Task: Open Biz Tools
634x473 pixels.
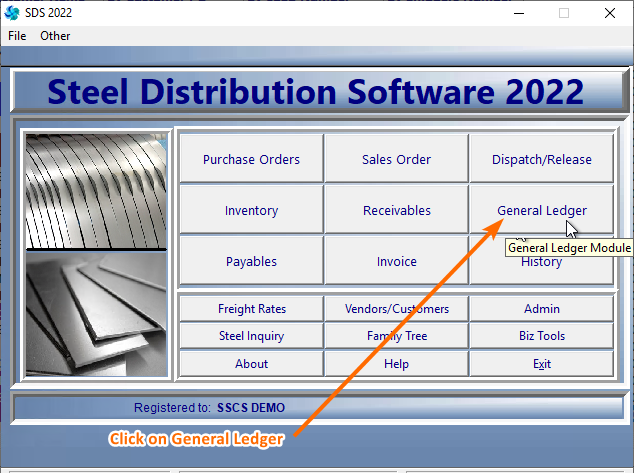Action: 541,336
